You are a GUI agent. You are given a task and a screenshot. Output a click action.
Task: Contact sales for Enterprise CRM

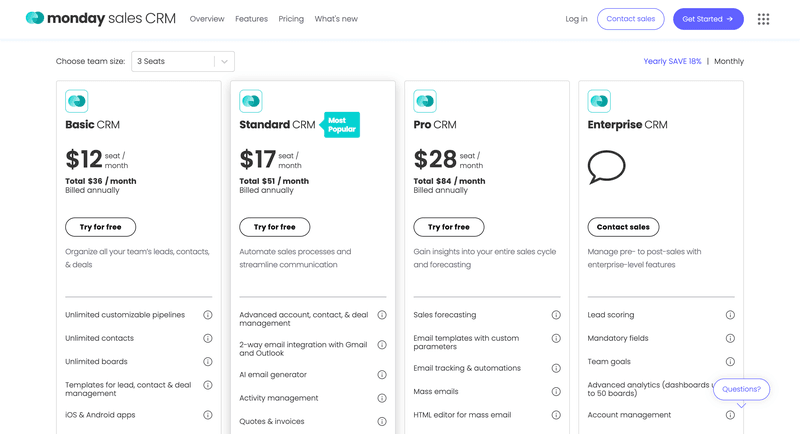click(623, 227)
